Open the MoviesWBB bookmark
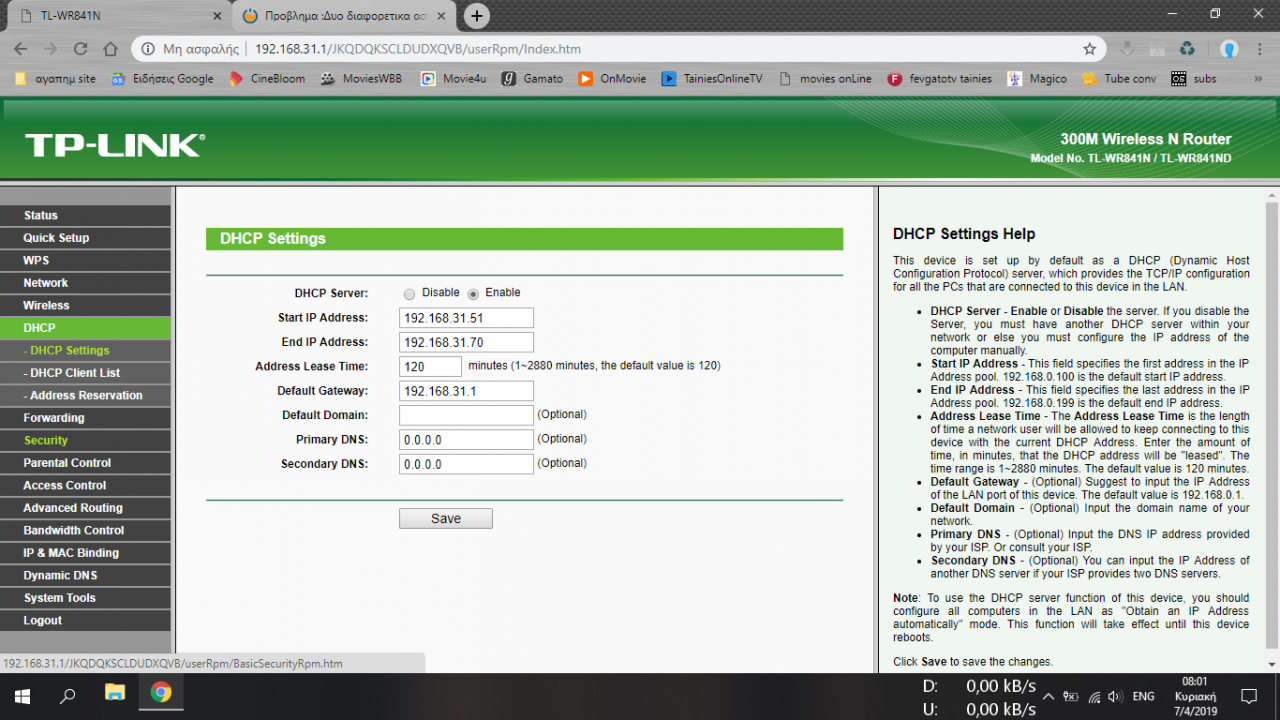This screenshot has height=720, width=1280. tap(363, 78)
